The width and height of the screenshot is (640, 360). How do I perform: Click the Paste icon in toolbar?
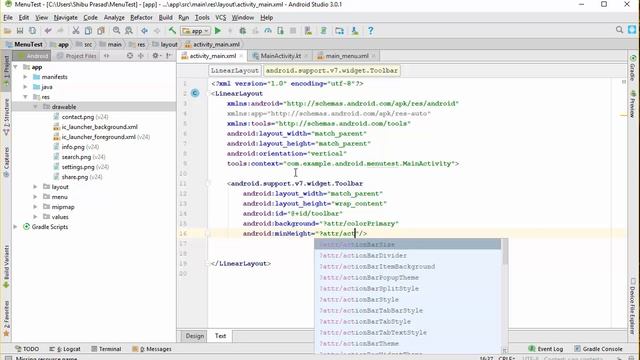coord(101,31)
